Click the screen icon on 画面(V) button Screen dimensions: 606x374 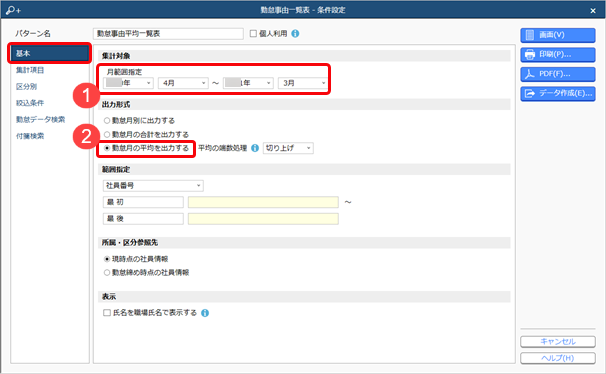530,35
